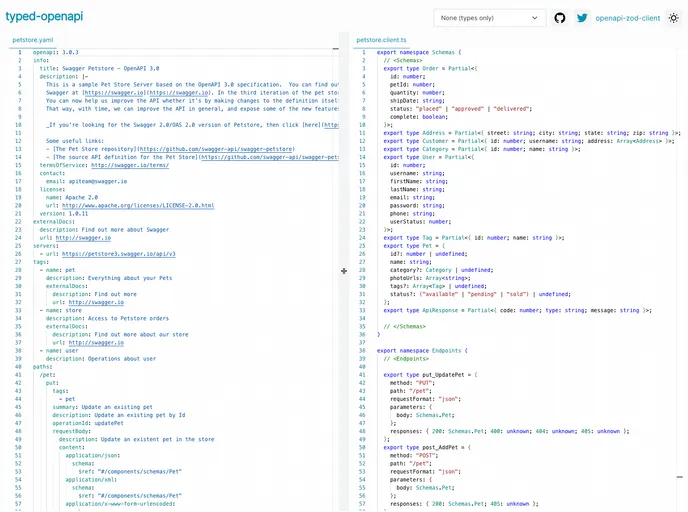Click 'export type Order = Partial<{' line

point(430,68)
